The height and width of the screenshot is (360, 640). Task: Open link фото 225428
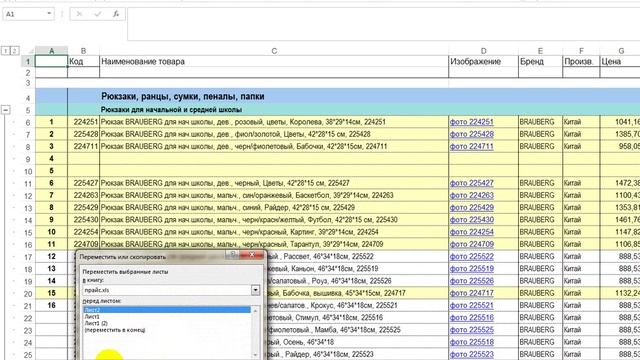pyautogui.click(x=471, y=134)
